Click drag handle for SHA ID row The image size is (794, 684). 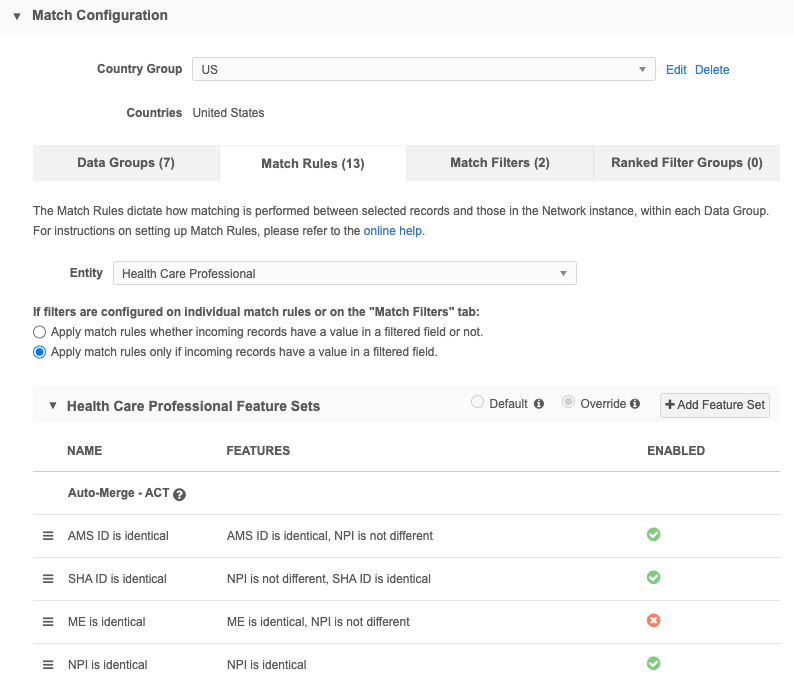pyautogui.click(x=47, y=579)
